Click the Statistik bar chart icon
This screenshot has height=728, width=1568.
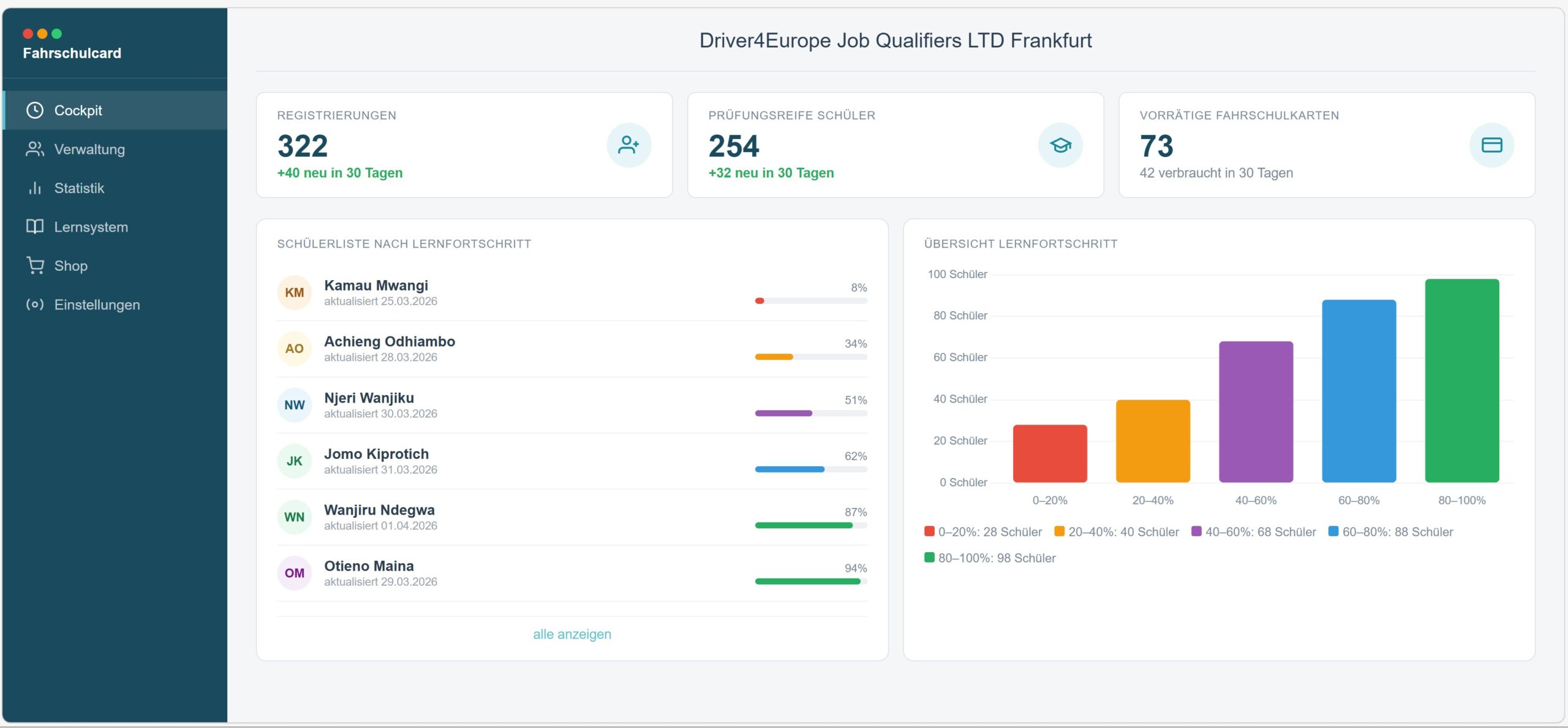(35, 188)
